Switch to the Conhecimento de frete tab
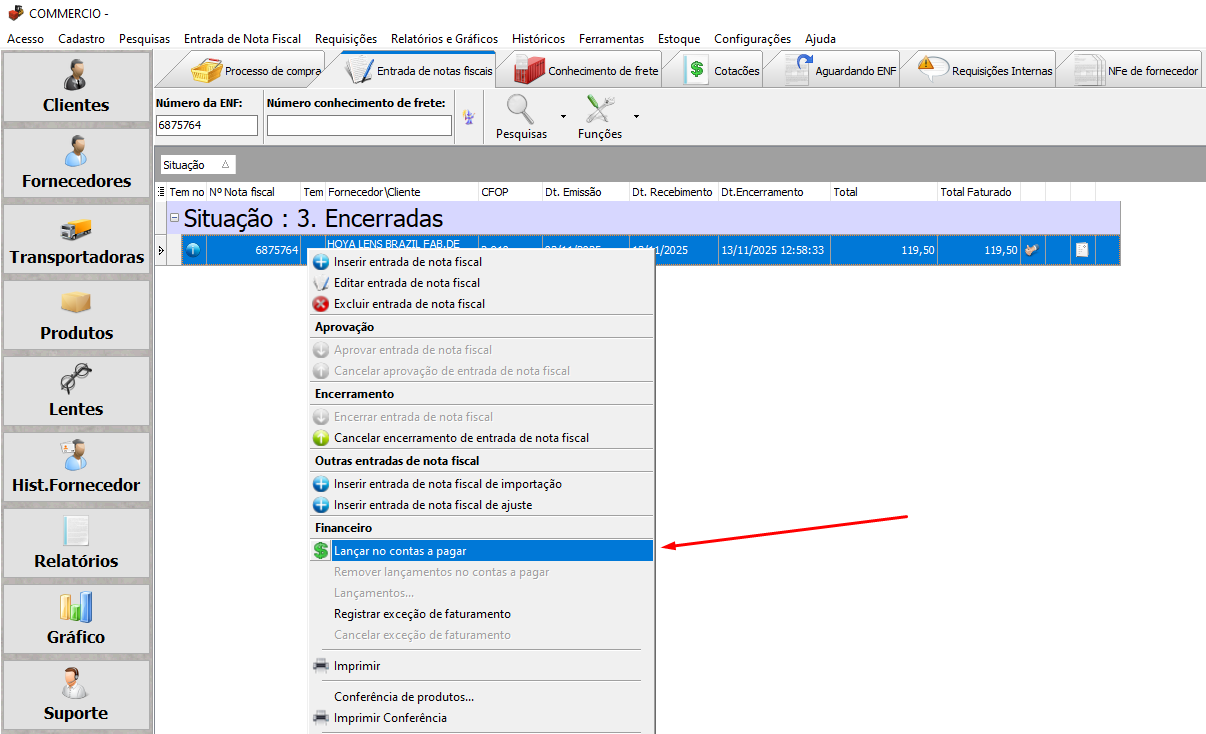The width and height of the screenshot is (1206, 734). click(x=587, y=71)
